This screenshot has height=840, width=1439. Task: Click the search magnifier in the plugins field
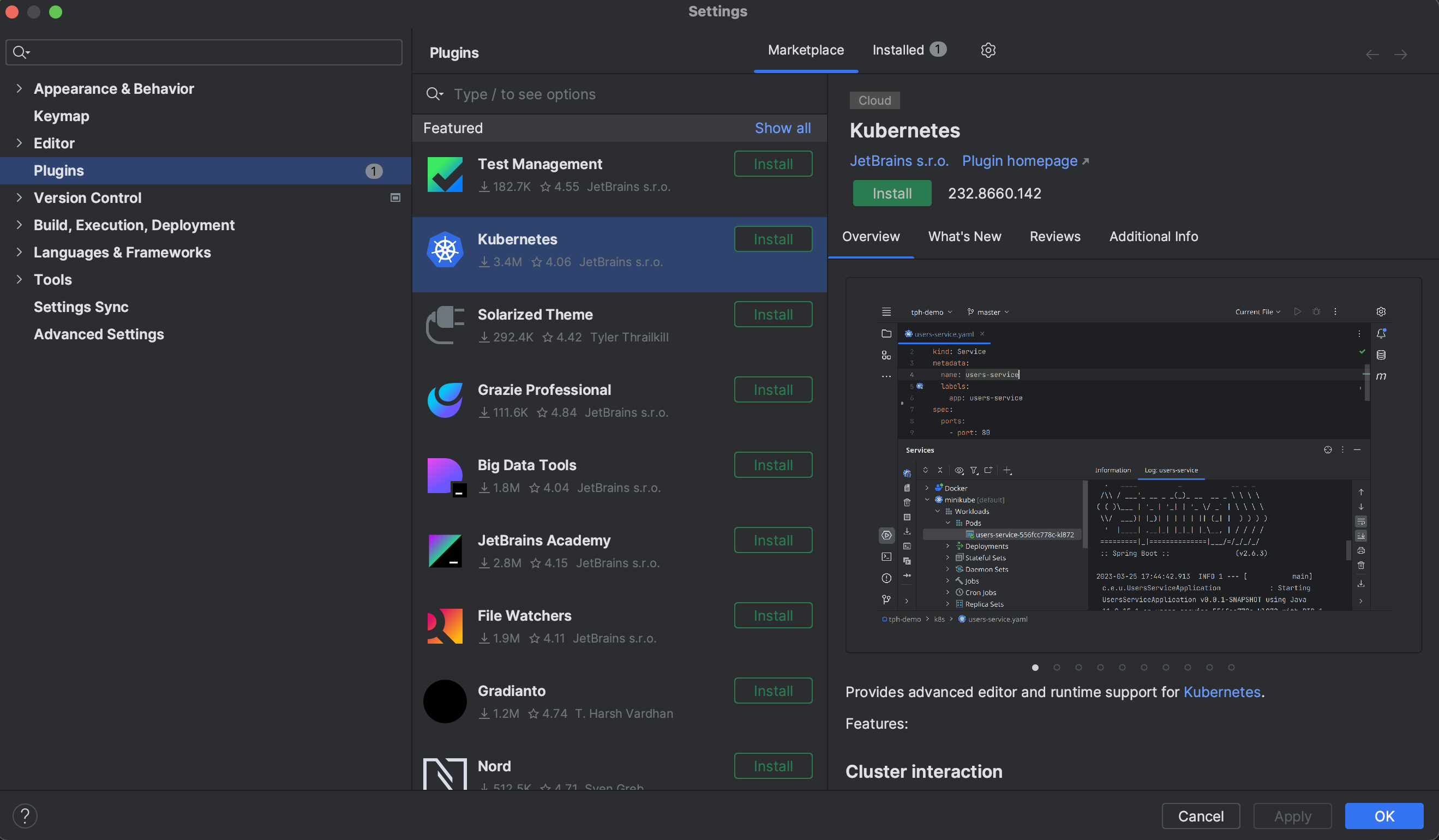435,94
